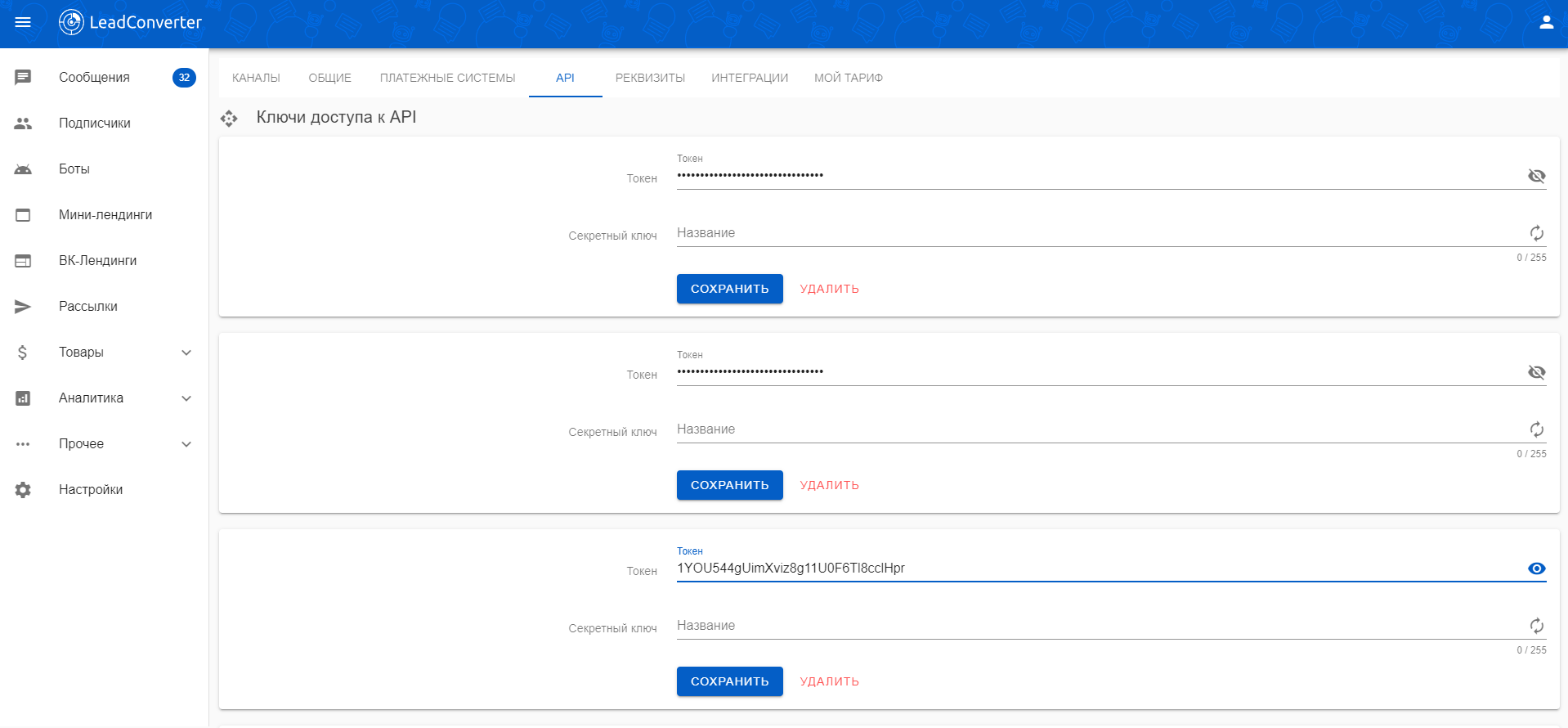This screenshot has height=728, width=1568.
Task: Go to Подписчики subscribers section
Action: [94, 124]
